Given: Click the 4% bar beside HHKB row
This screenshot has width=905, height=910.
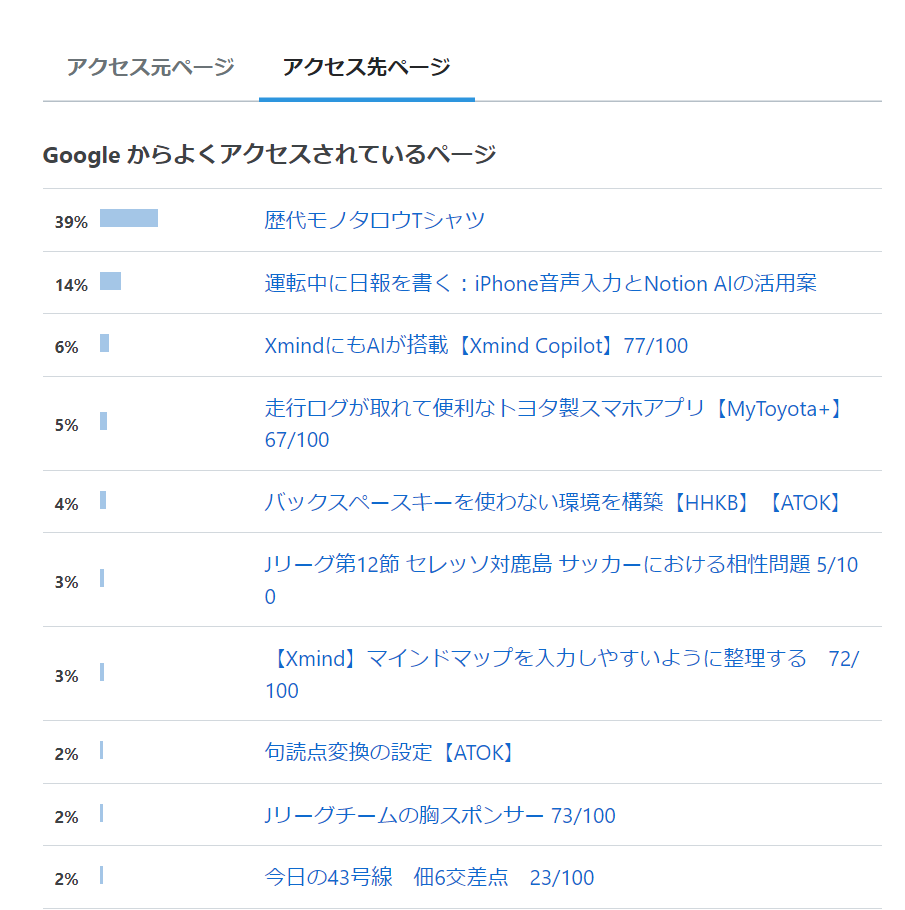Looking at the screenshot, I should pyautogui.click(x=103, y=500).
